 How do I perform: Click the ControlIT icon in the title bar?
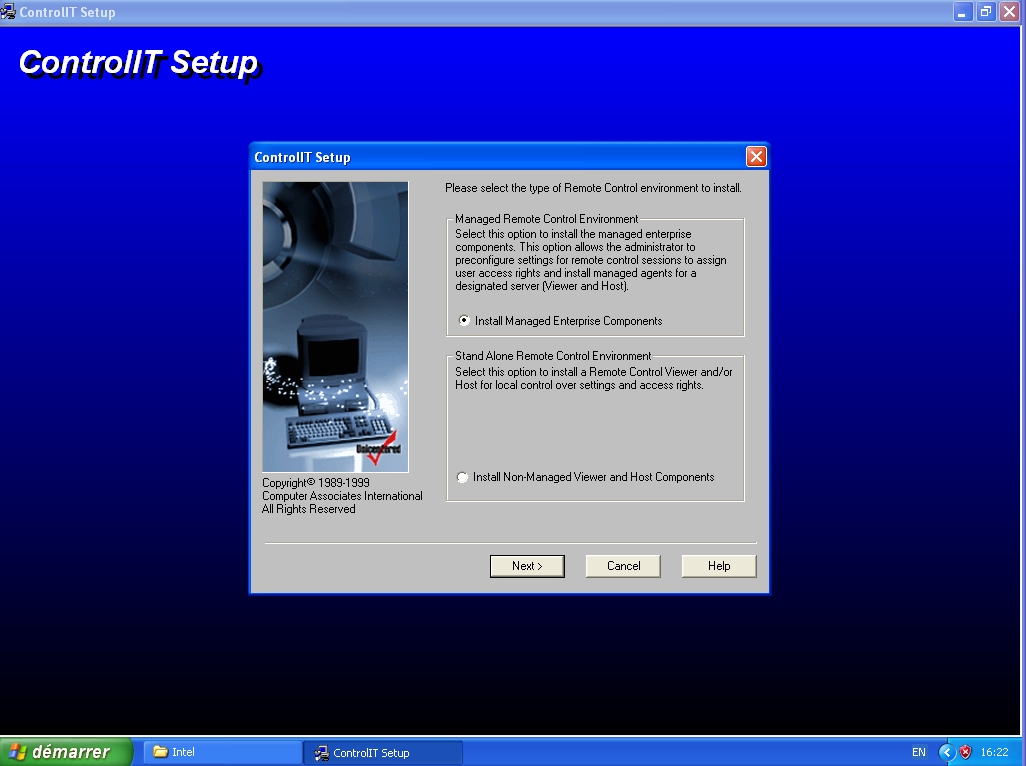(9, 12)
